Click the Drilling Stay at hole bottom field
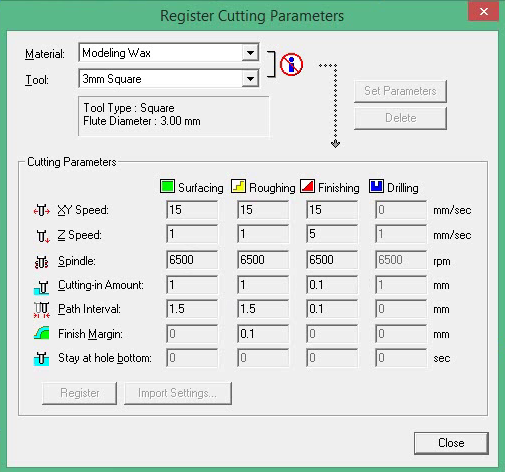505x472 pixels. coord(401,358)
